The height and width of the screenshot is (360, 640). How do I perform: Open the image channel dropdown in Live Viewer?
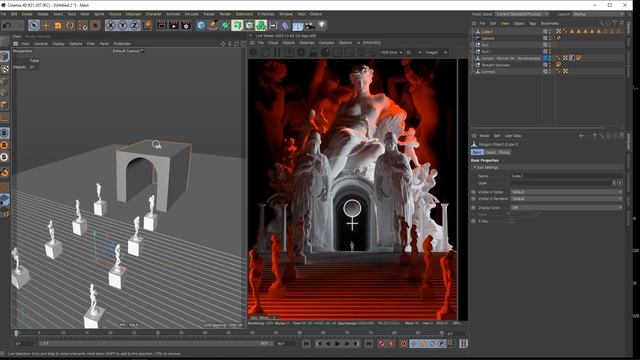[436, 52]
